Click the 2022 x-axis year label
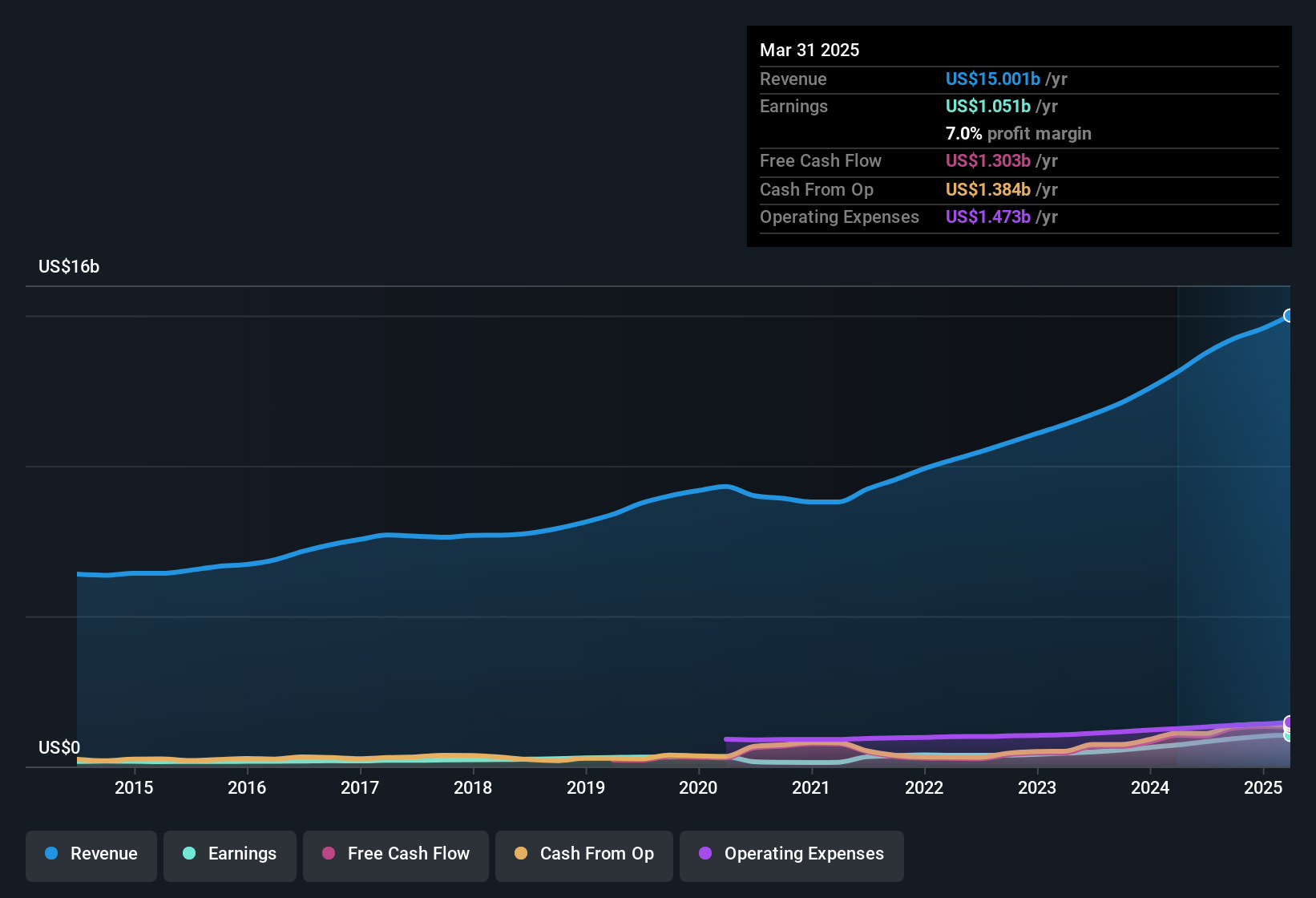 pyautogui.click(x=924, y=787)
